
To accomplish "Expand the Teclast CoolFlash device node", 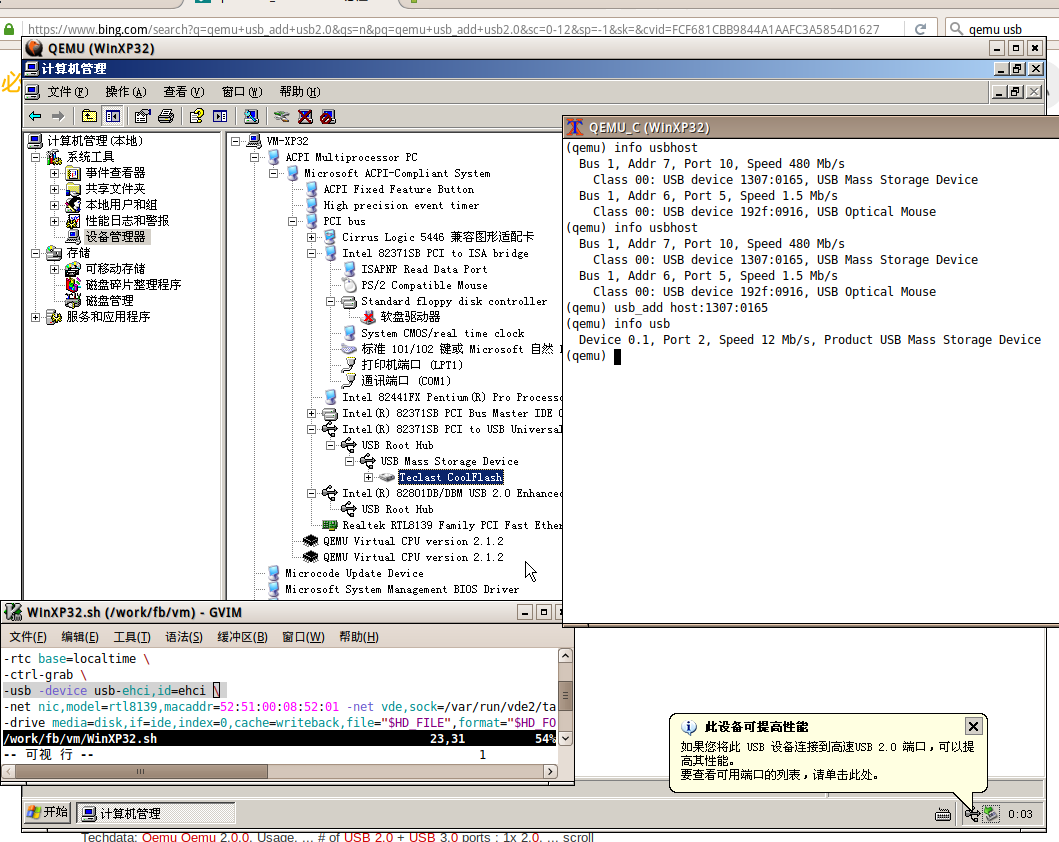I will [x=369, y=477].
